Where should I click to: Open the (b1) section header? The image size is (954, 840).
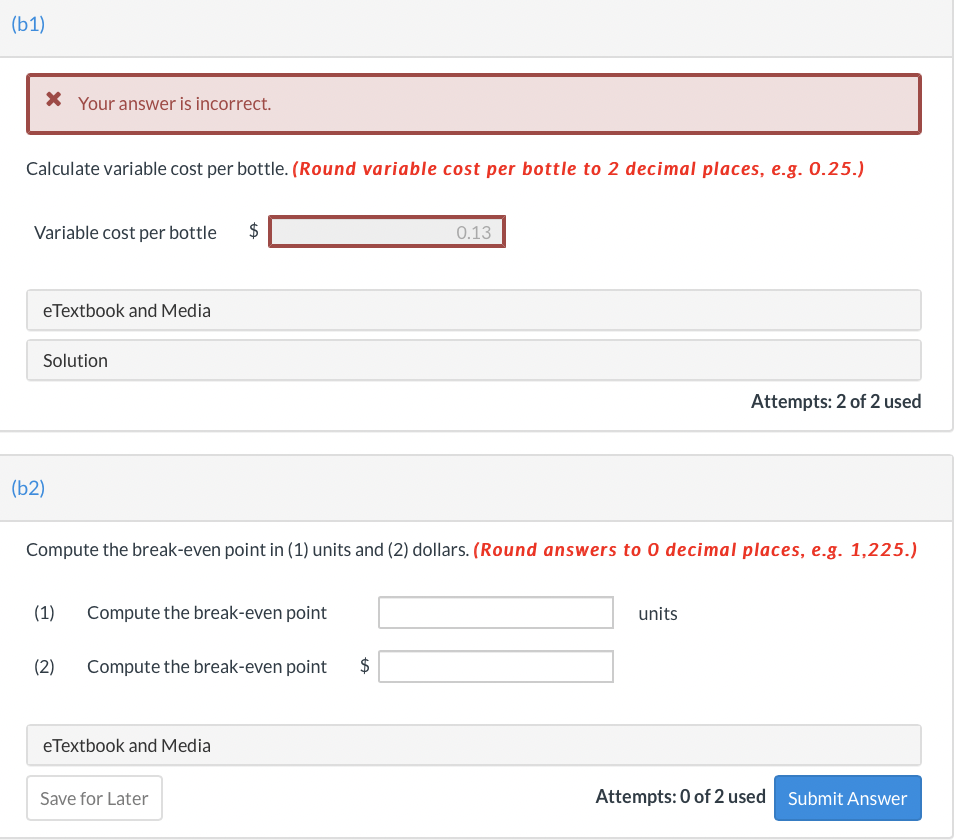pos(28,25)
